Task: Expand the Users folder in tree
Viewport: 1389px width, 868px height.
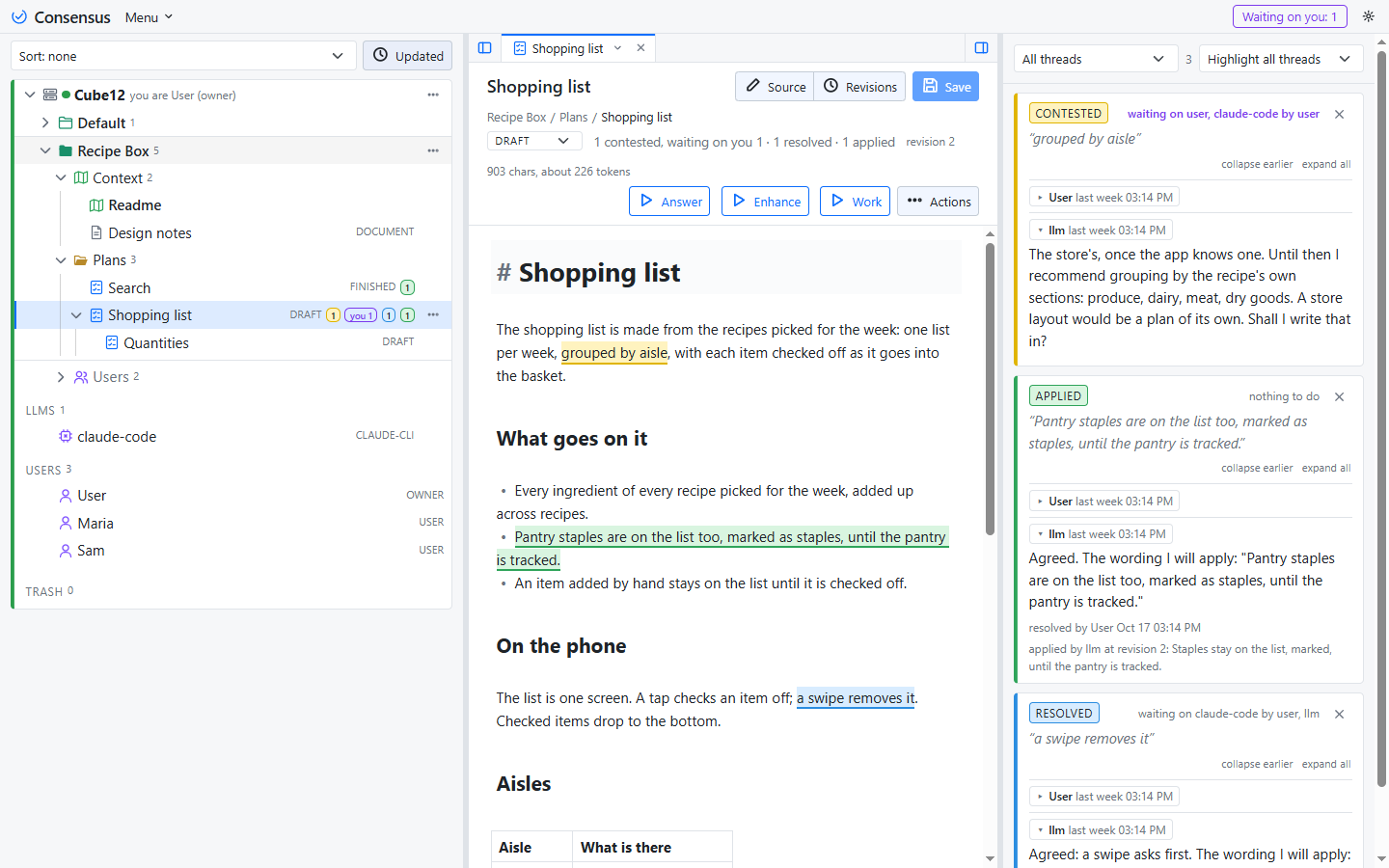Action: 61,377
